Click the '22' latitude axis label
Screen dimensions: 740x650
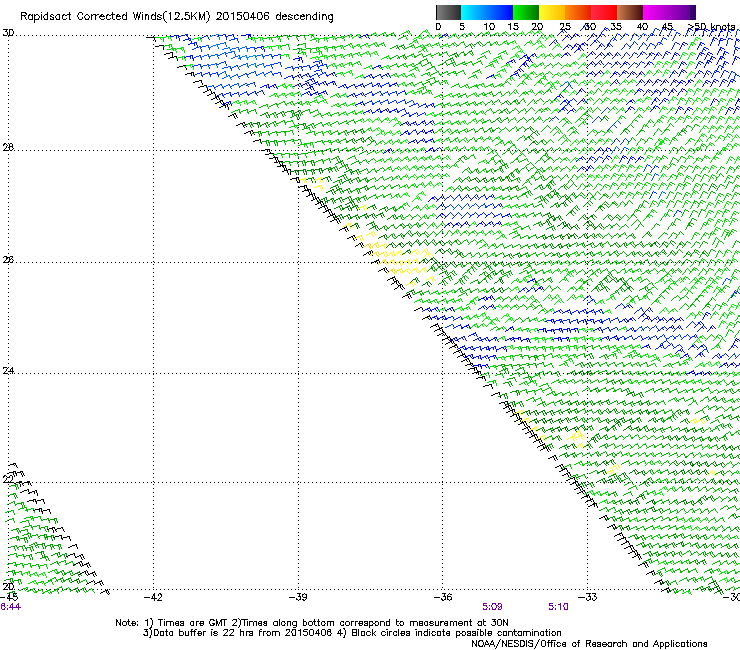[x=8, y=480]
